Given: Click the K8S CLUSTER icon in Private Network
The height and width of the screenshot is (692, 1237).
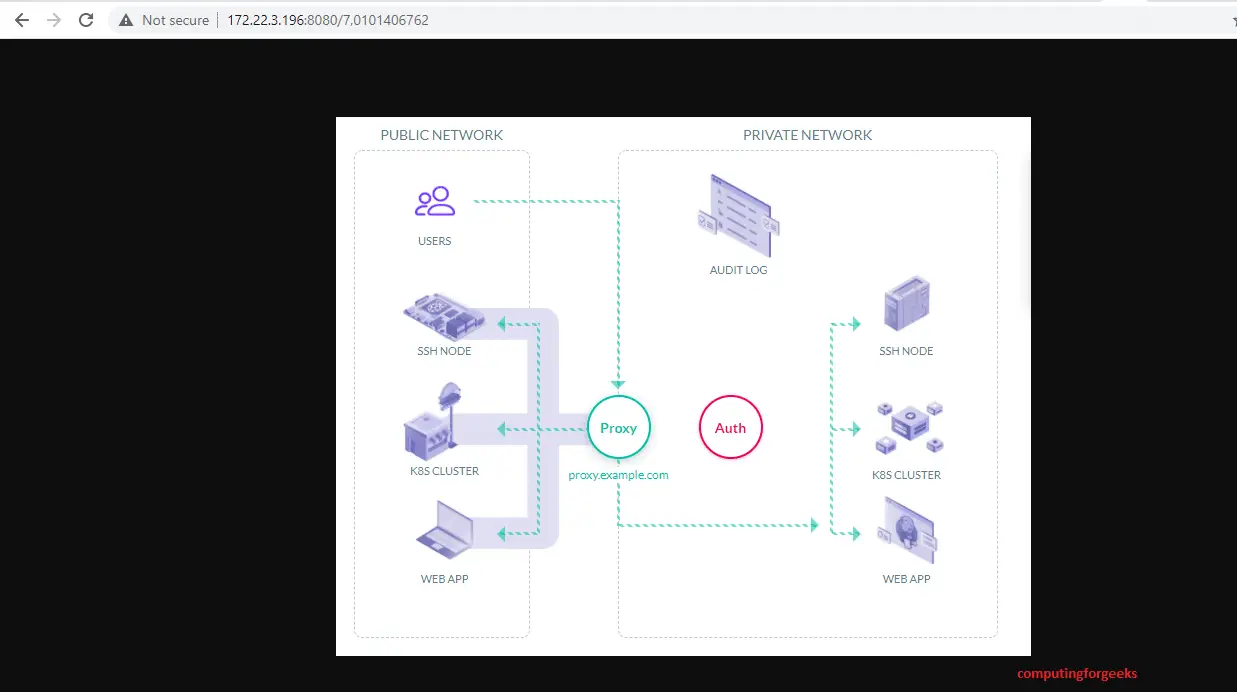Looking at the screenshot, I should (x=908, y=428).
